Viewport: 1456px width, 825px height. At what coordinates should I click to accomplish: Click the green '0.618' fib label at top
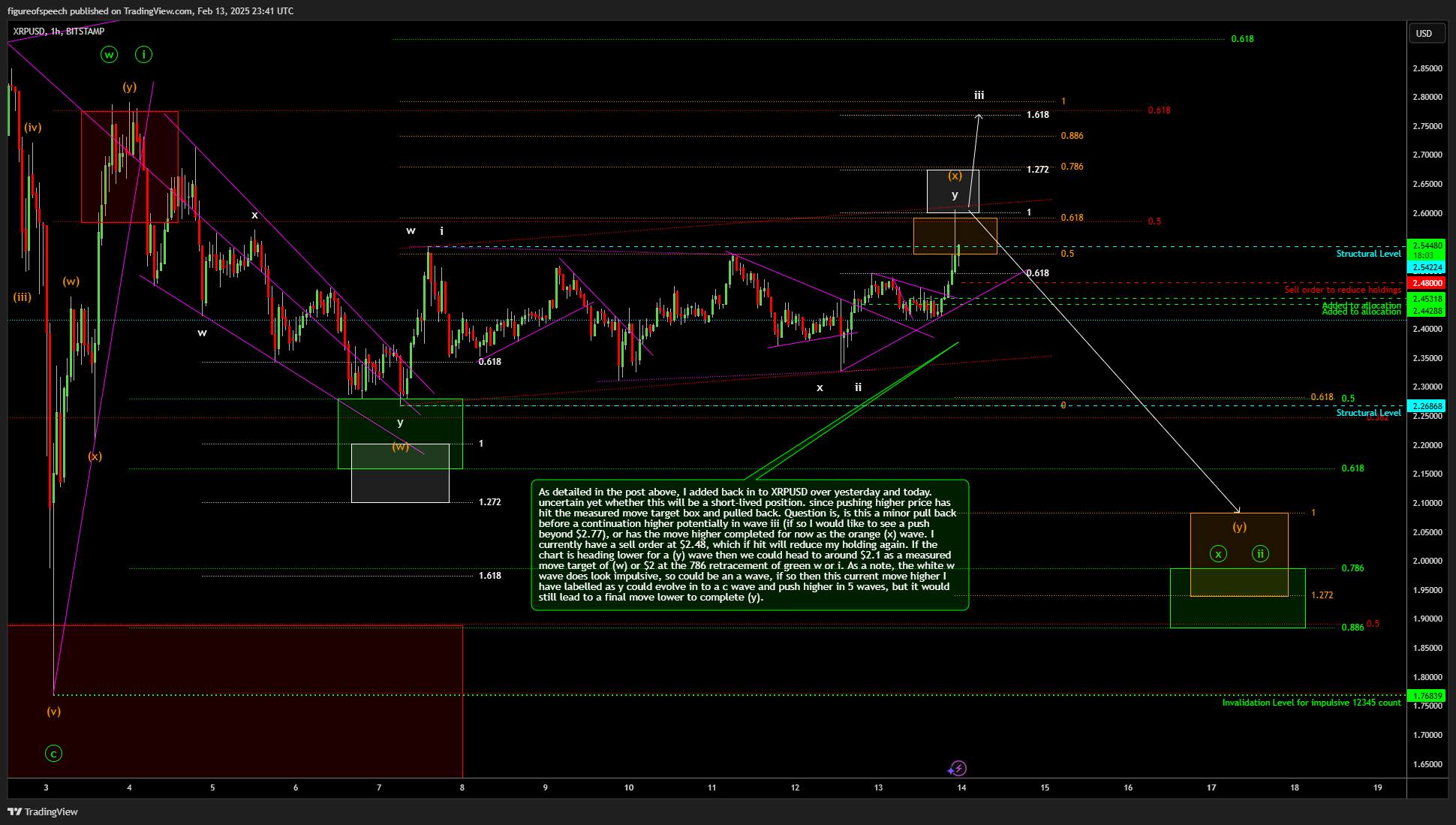(1243, 39)
